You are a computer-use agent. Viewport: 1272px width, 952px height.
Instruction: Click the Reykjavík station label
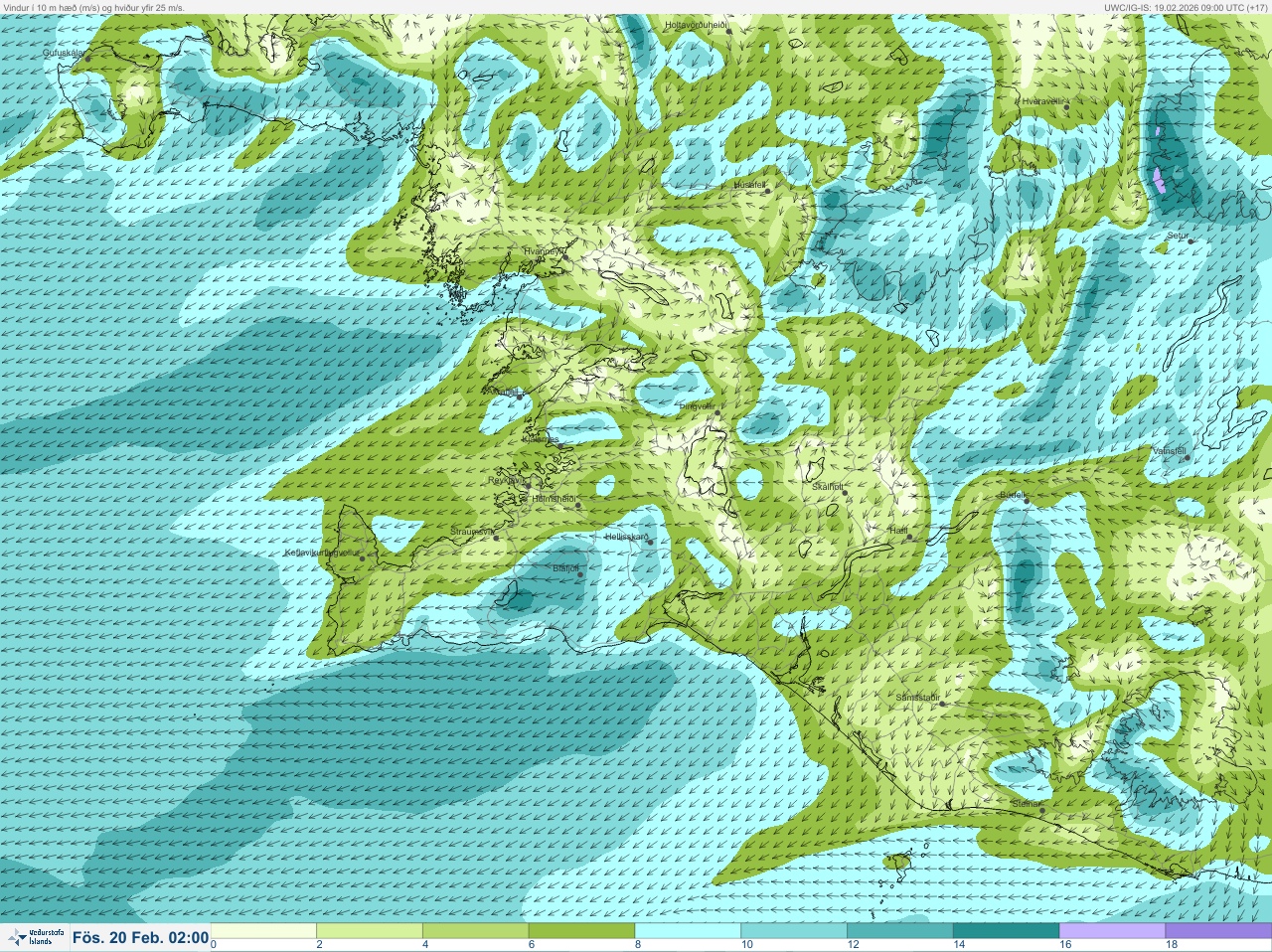pos(506,480)
